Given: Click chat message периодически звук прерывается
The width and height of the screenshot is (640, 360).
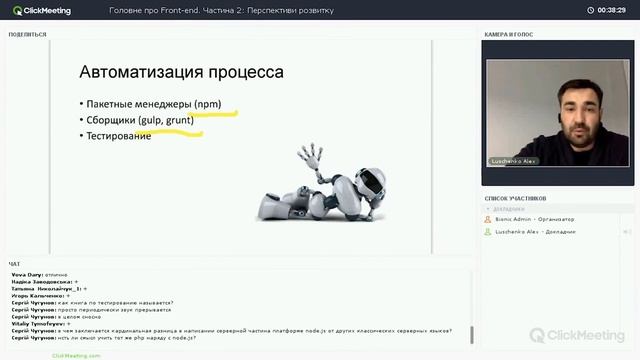Looking at the screenshot, I should pos(91,310).
